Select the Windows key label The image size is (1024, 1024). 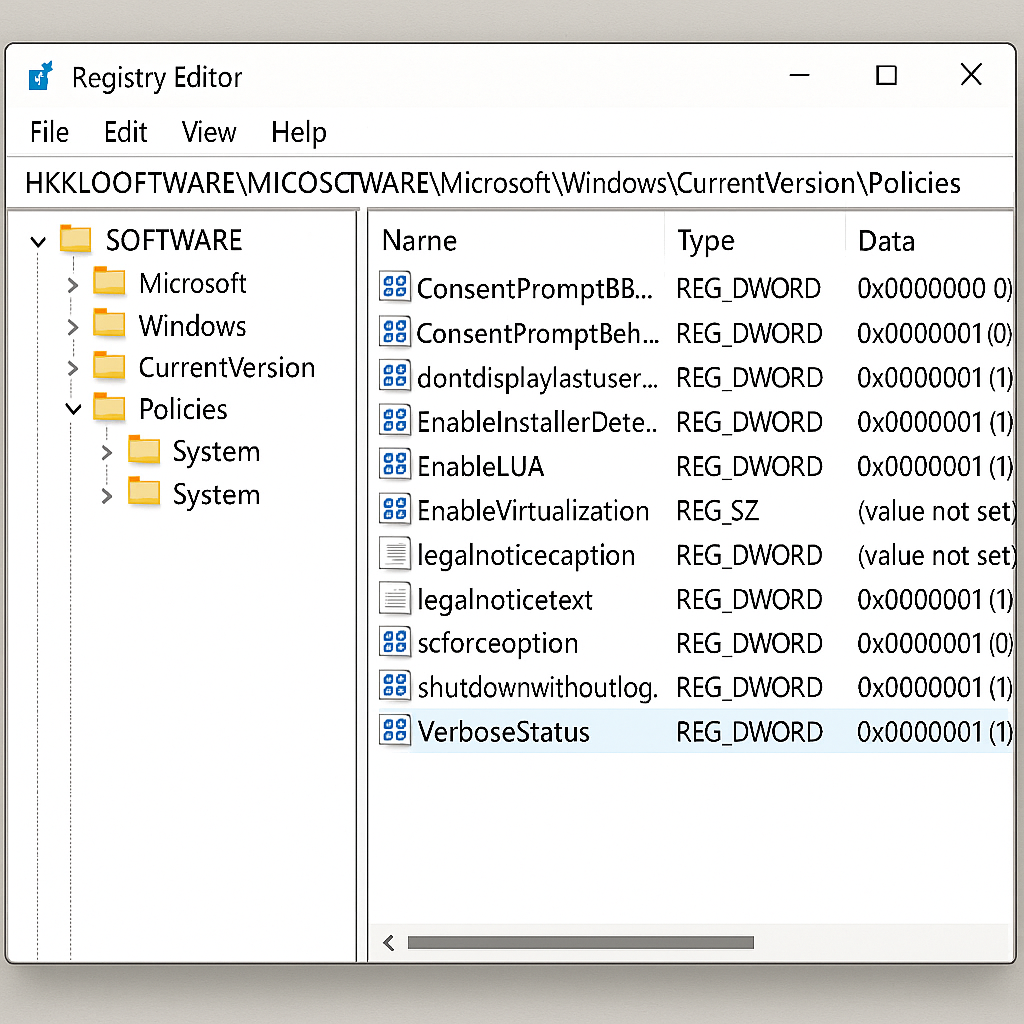click(x=193, y=326)
